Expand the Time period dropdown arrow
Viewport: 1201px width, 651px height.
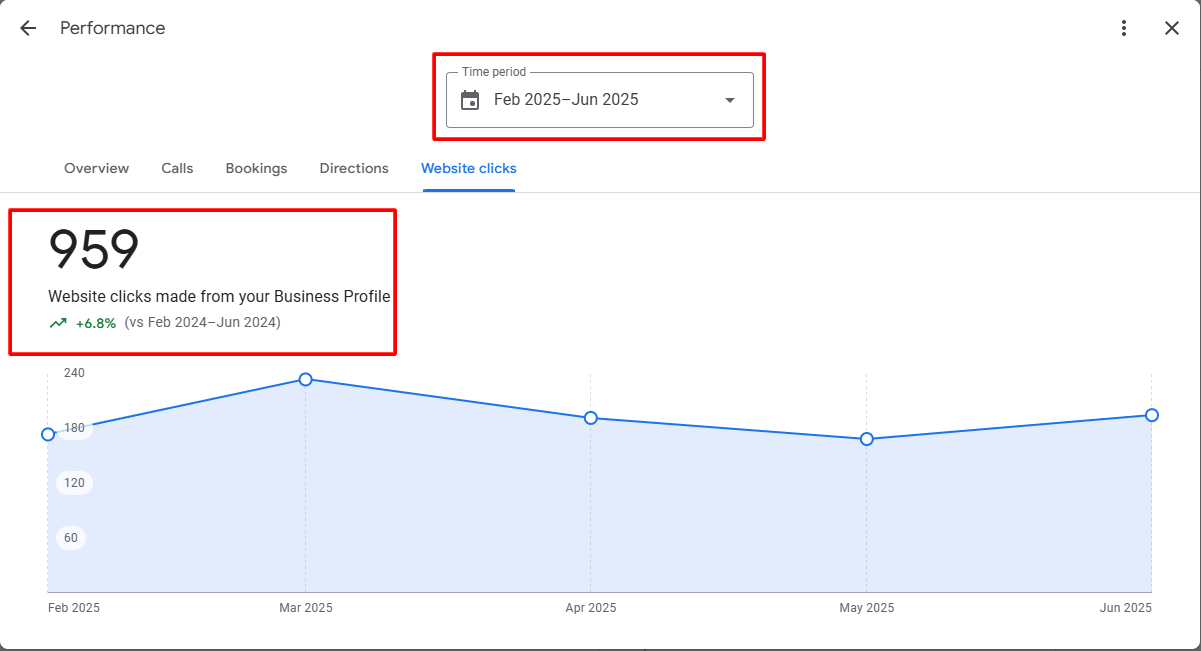(730, 100)
